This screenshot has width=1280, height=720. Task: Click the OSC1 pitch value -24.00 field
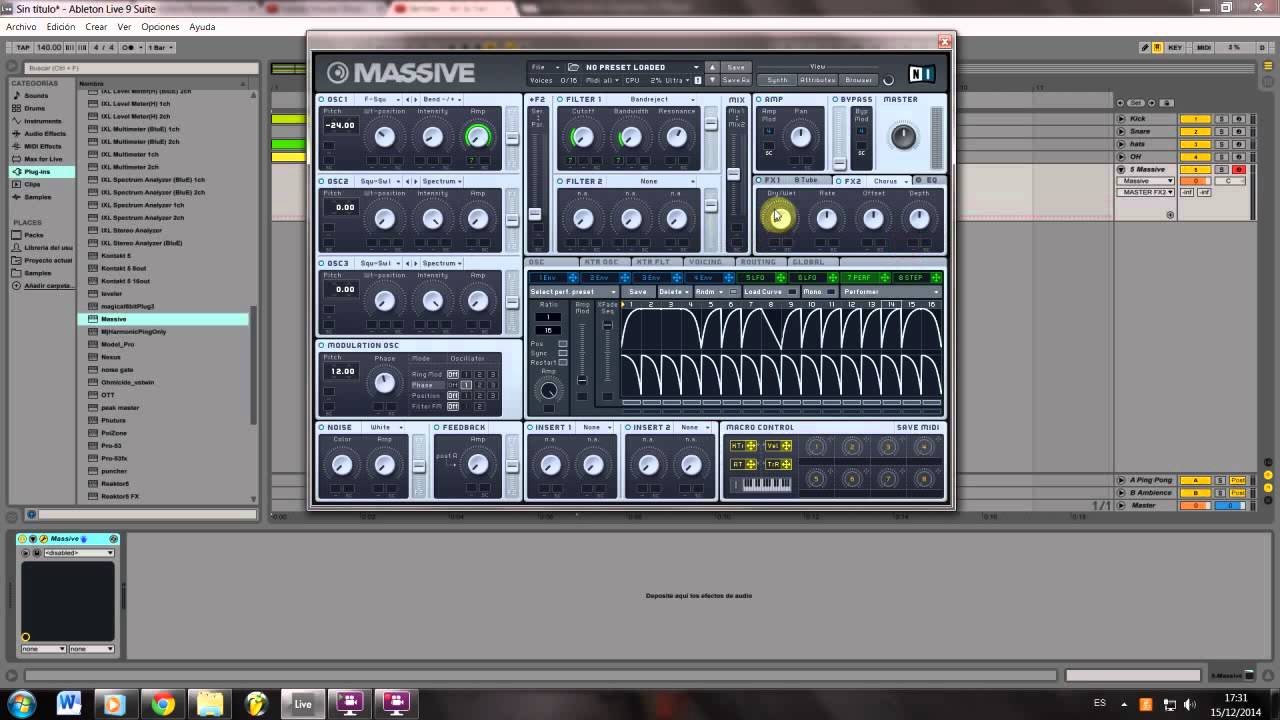tap(340, 126)
